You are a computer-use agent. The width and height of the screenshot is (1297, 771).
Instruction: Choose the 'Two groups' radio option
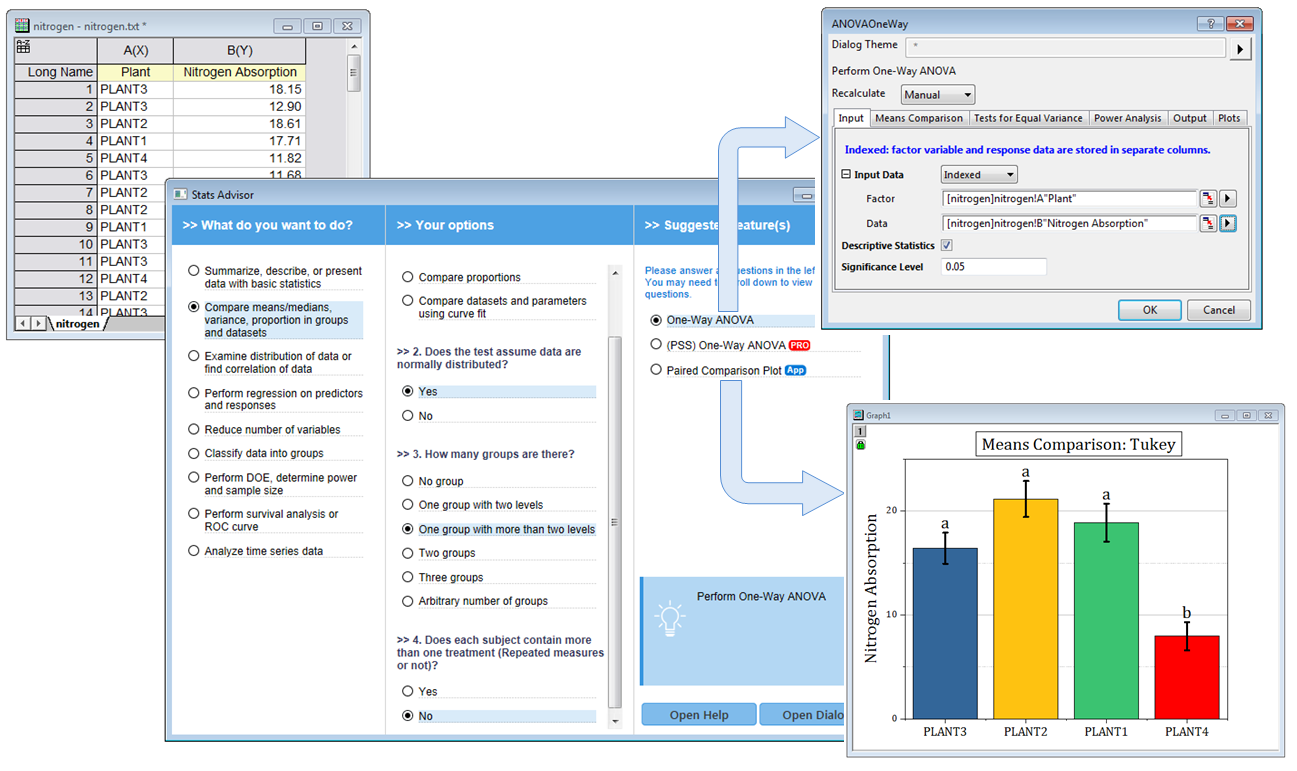click(407, 553)
